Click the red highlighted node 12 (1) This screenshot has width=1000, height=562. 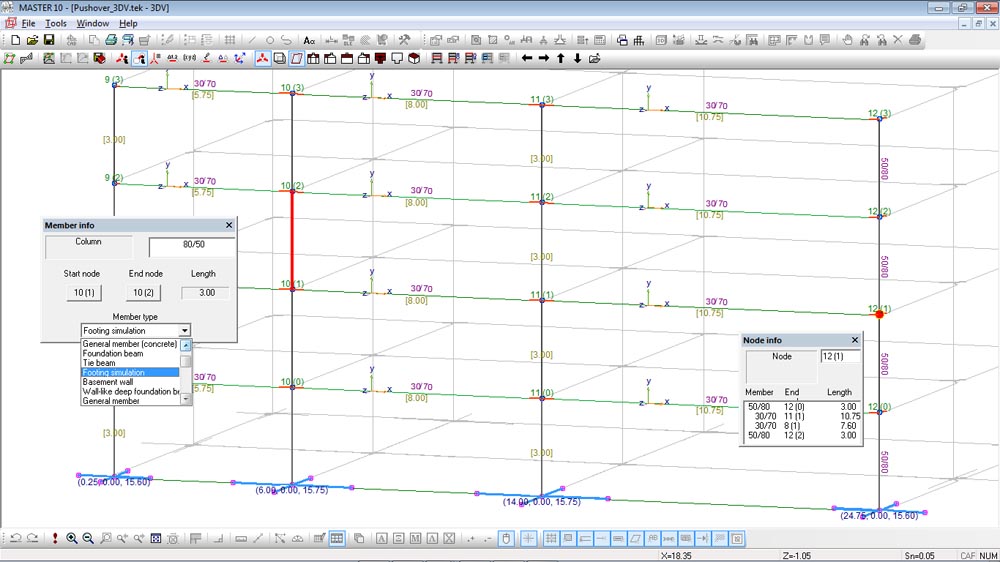coord(879,314)
